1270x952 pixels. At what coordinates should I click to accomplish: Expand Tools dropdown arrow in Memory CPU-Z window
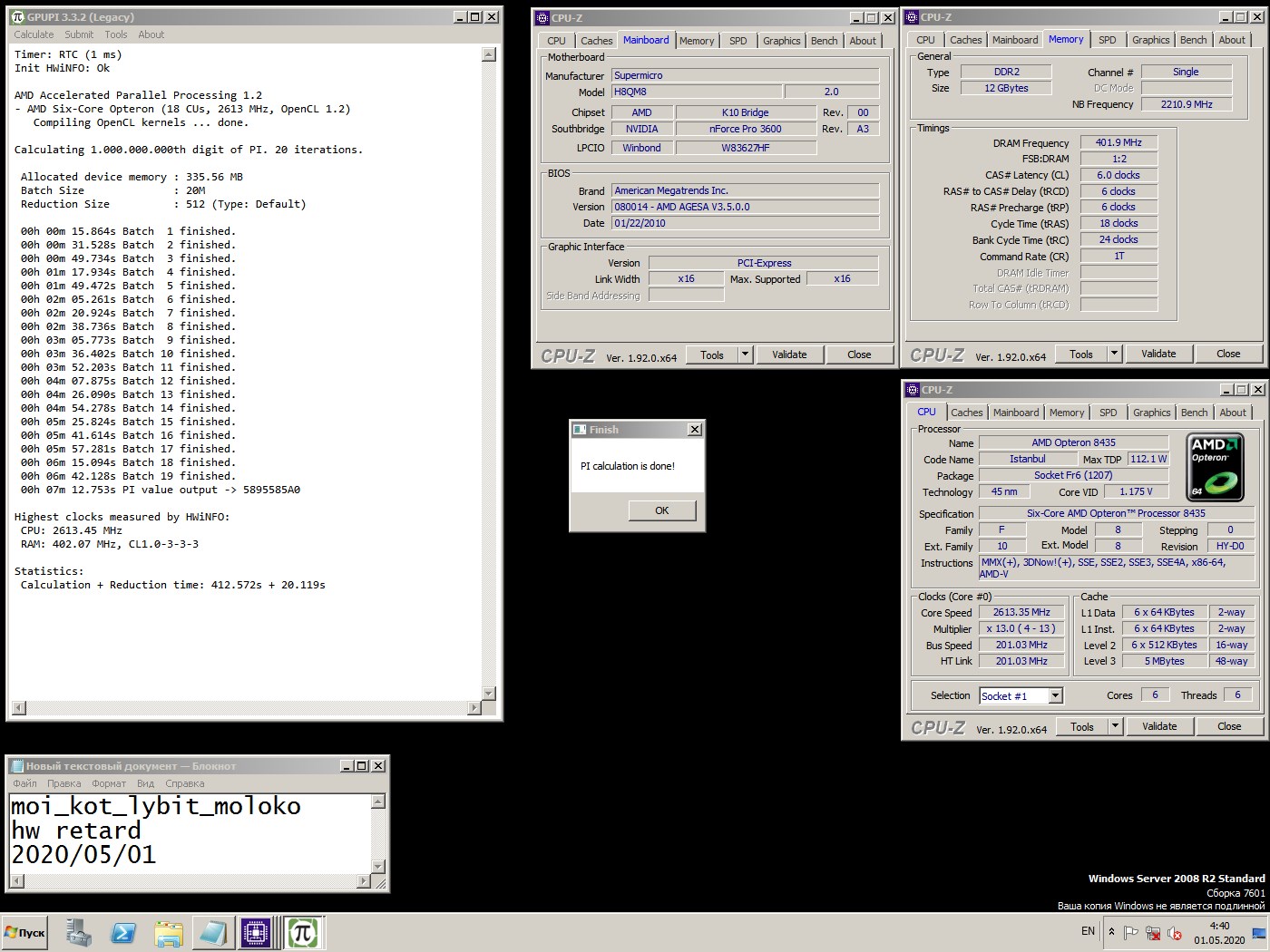click(x=1115, y=354)
